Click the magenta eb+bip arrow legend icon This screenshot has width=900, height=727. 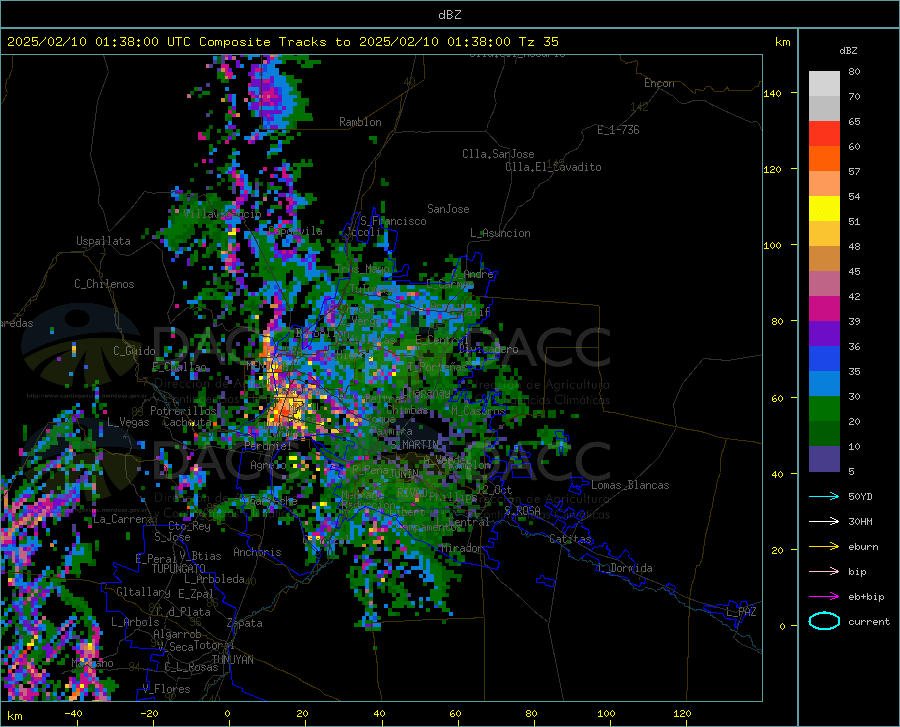[824, 597]
